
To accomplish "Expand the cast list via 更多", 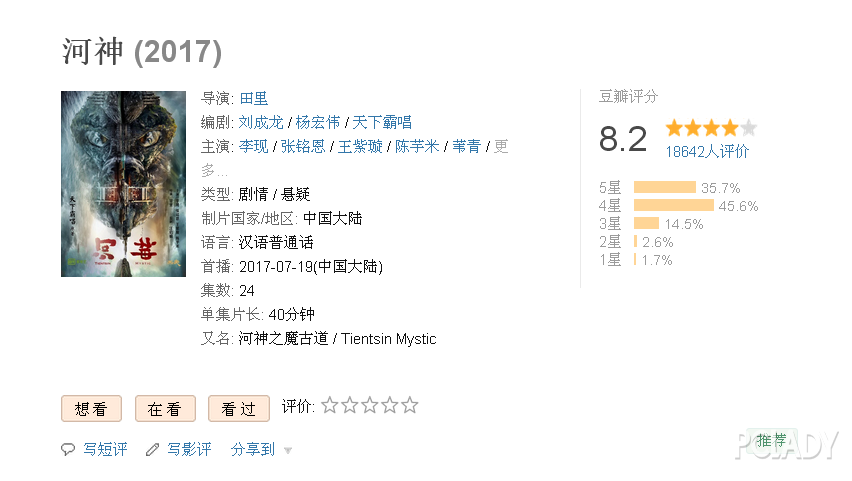I will 501,146.
